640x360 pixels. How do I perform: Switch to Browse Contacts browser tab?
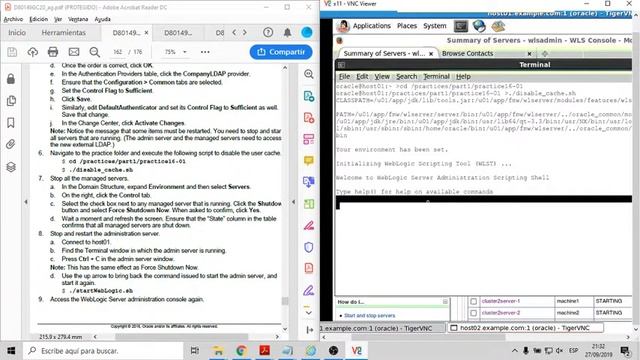coord(467,53)
